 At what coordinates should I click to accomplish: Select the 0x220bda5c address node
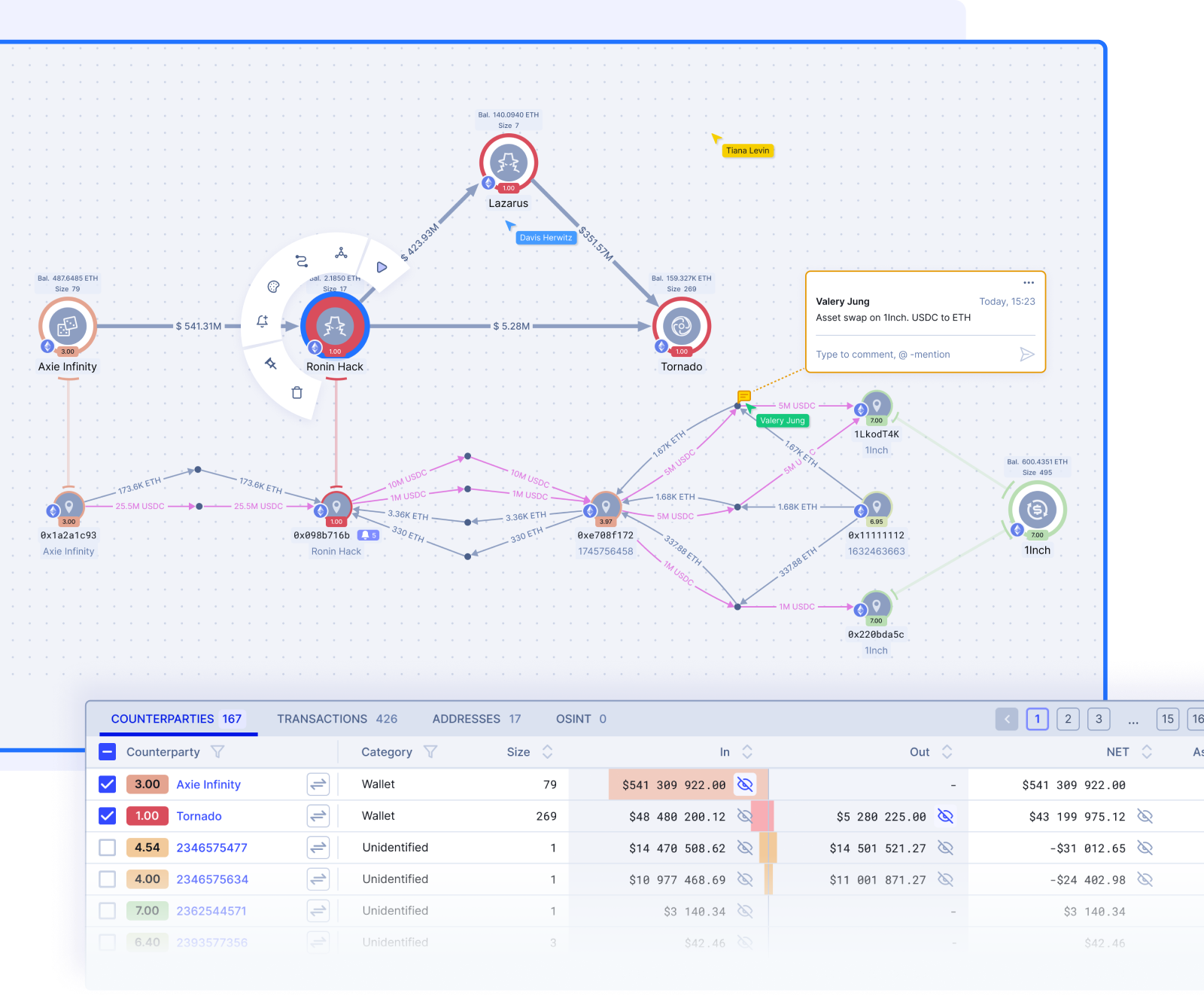click(877, 606)
